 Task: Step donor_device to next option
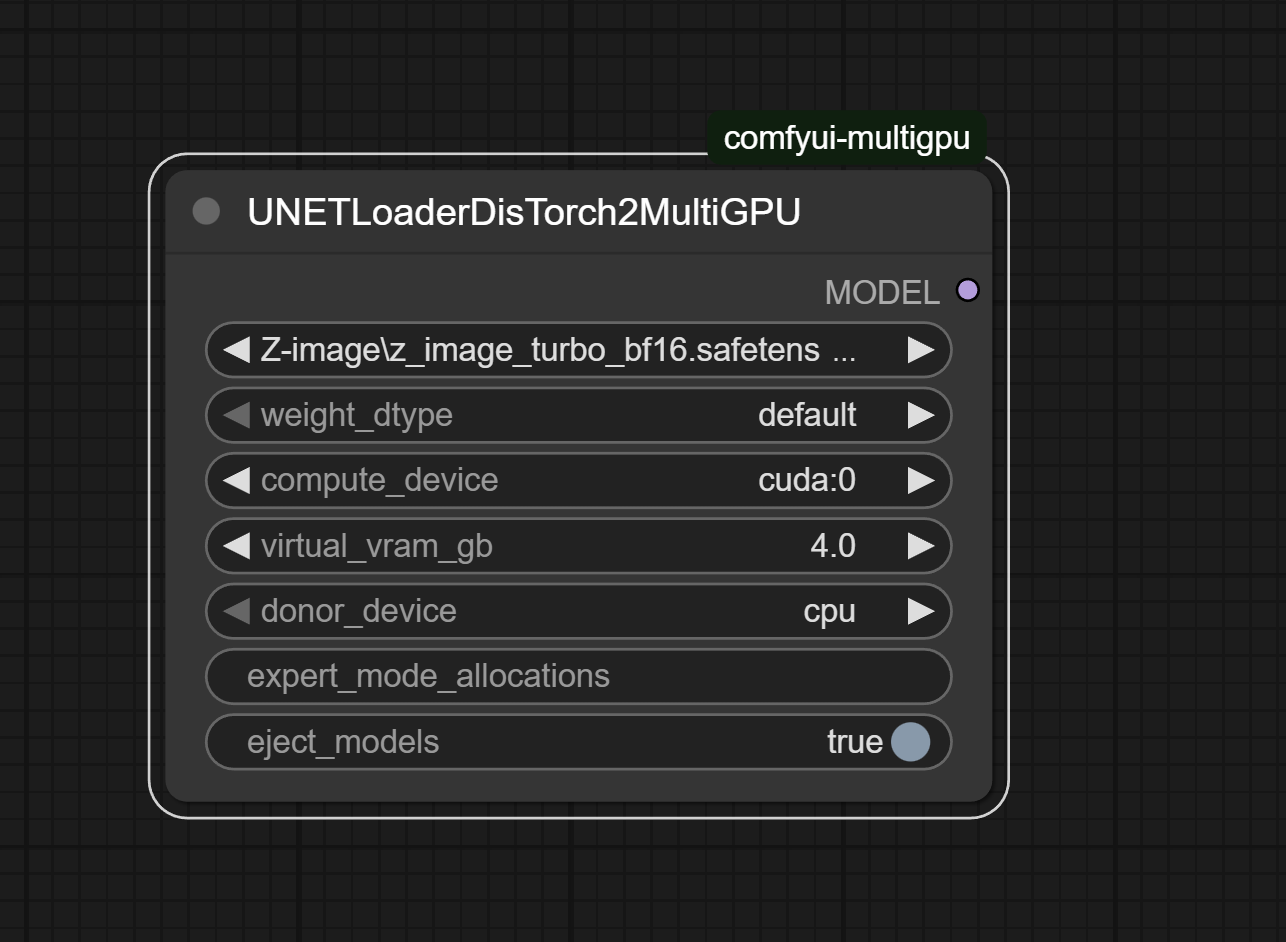[x=920, y=611]
